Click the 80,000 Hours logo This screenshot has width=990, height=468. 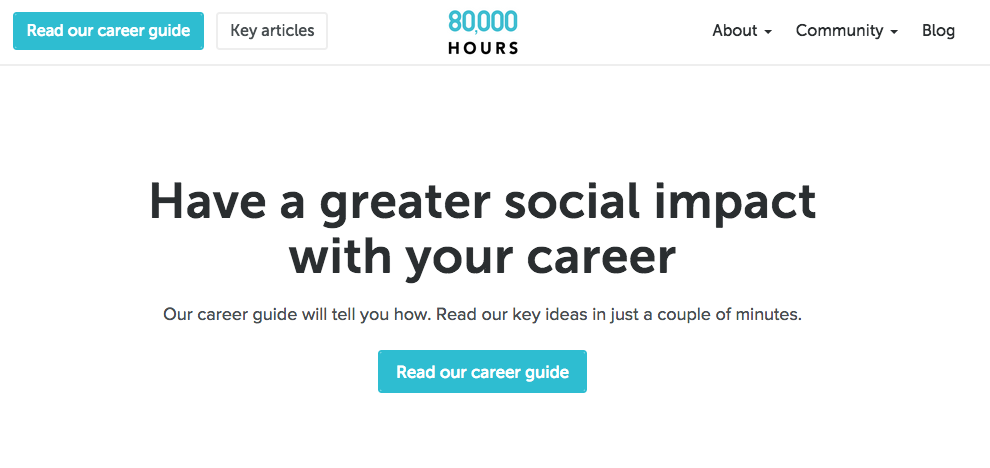[x=483, y=31]
